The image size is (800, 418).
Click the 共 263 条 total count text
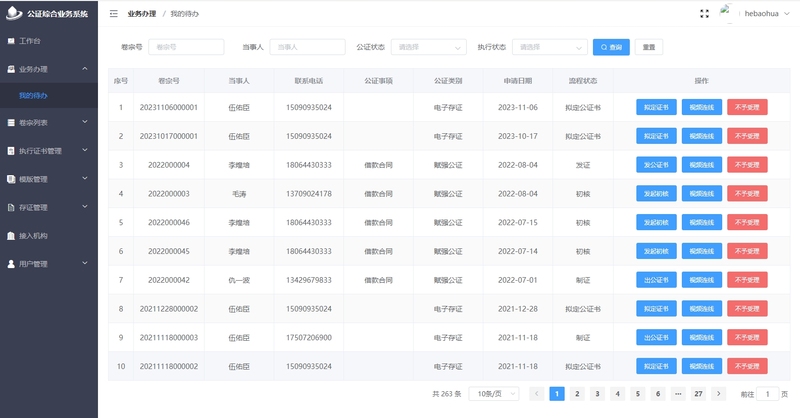click(446, 394)
